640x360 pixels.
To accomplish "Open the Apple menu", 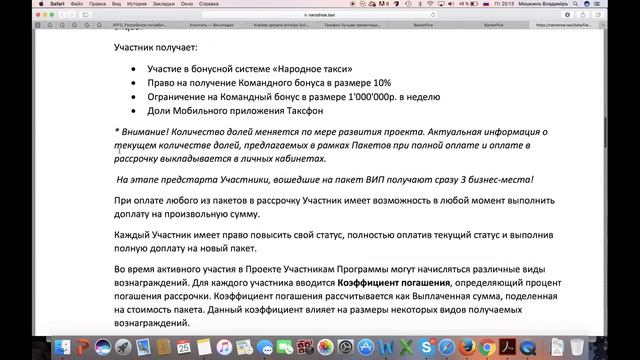I will 41,4.
